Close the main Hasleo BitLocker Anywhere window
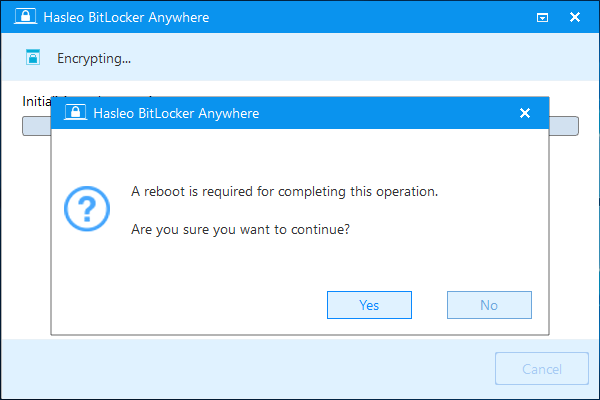600x400 pixels. click(575, 17)
